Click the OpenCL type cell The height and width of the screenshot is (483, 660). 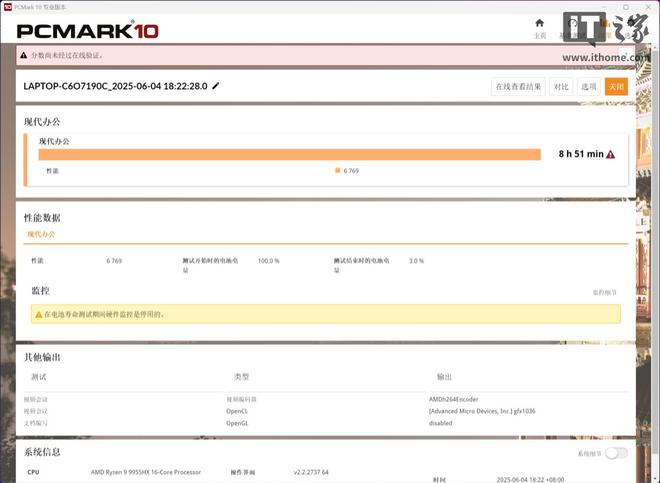pyautogui.click(x=237, y=411)
